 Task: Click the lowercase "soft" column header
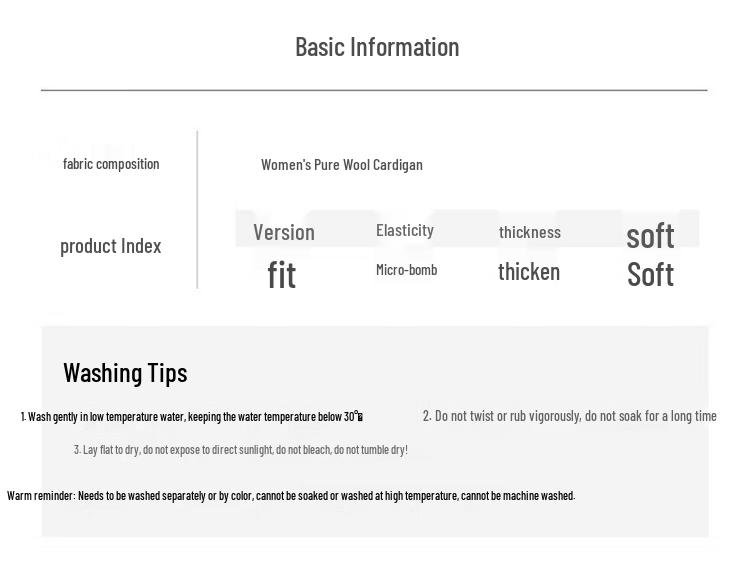click(x=650, y=236)
